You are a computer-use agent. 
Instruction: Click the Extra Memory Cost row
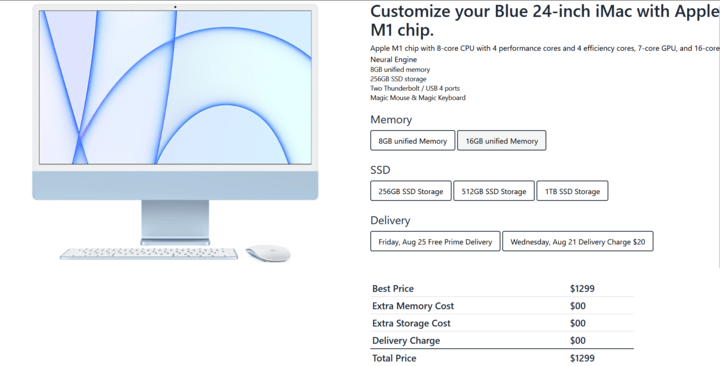(x=502, y=306)
